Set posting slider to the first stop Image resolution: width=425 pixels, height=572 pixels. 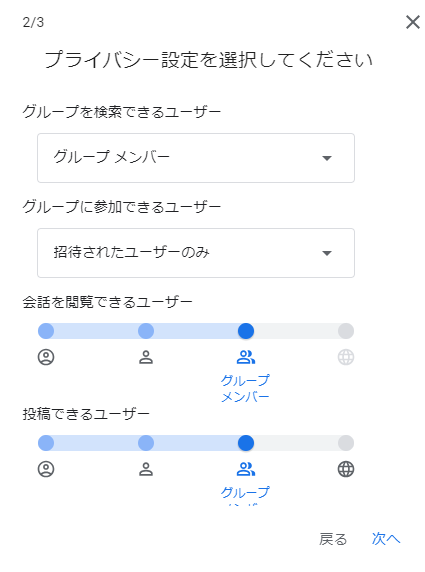pyautogui.click(x=46, y=443)
